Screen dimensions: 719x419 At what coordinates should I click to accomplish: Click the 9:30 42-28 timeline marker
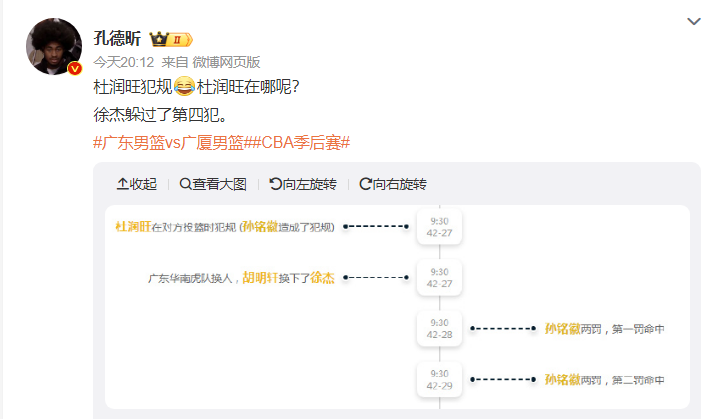coord(439,329)
